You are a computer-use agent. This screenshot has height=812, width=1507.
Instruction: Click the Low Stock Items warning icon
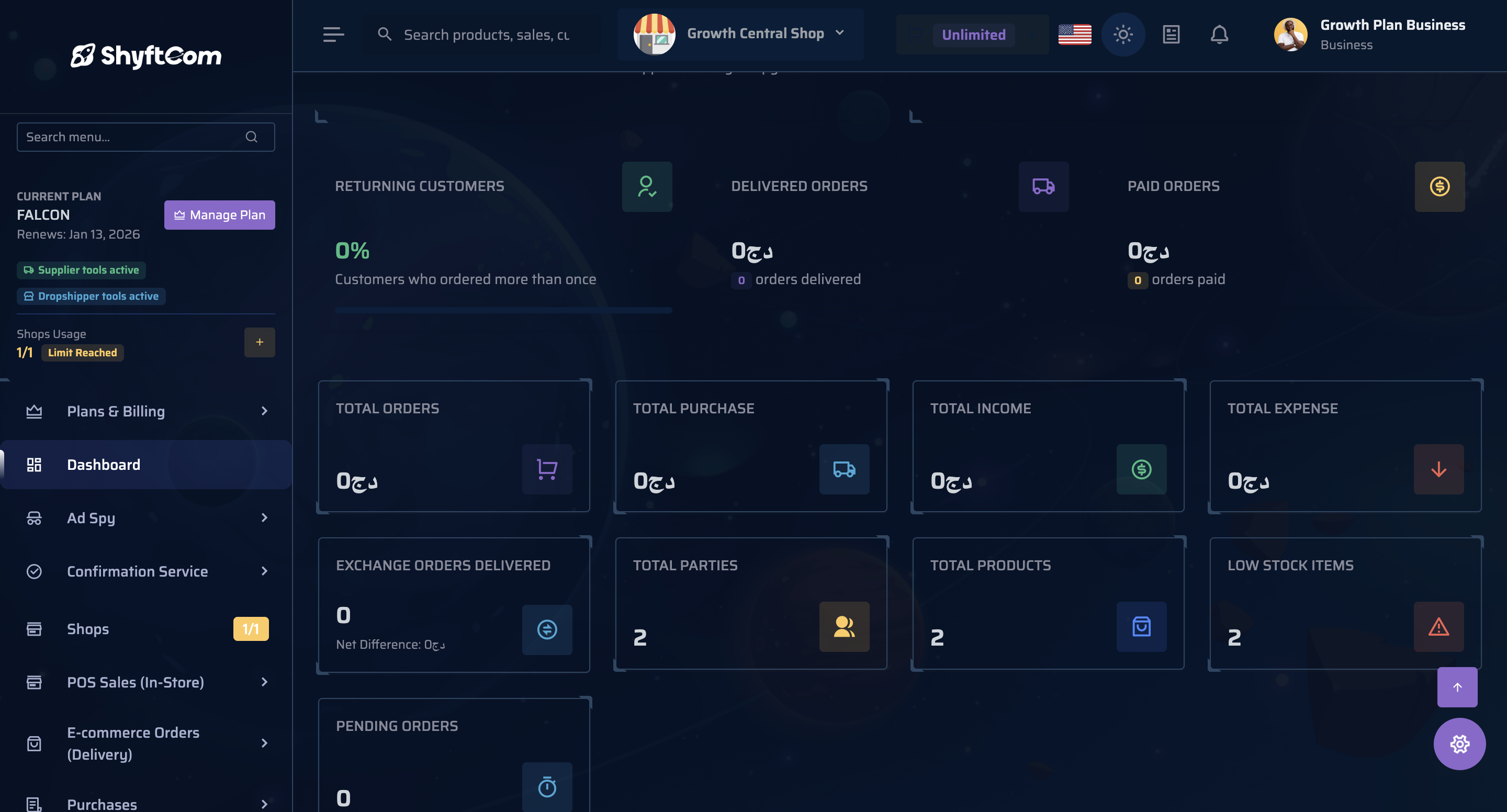point(1438,627)
